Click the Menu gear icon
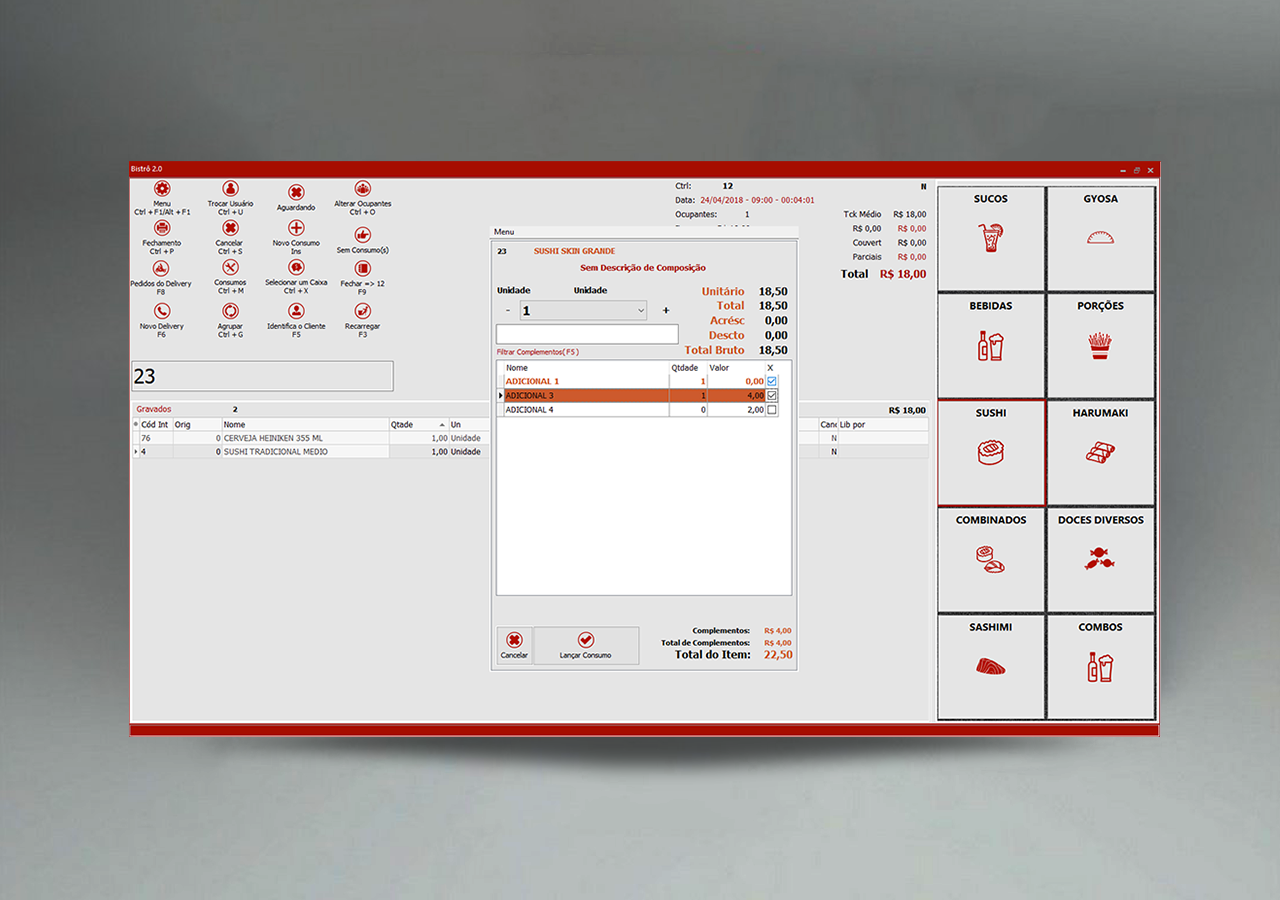Viewport: 1280px width, 900px height. pyautogui.click(x=162, y=189)
